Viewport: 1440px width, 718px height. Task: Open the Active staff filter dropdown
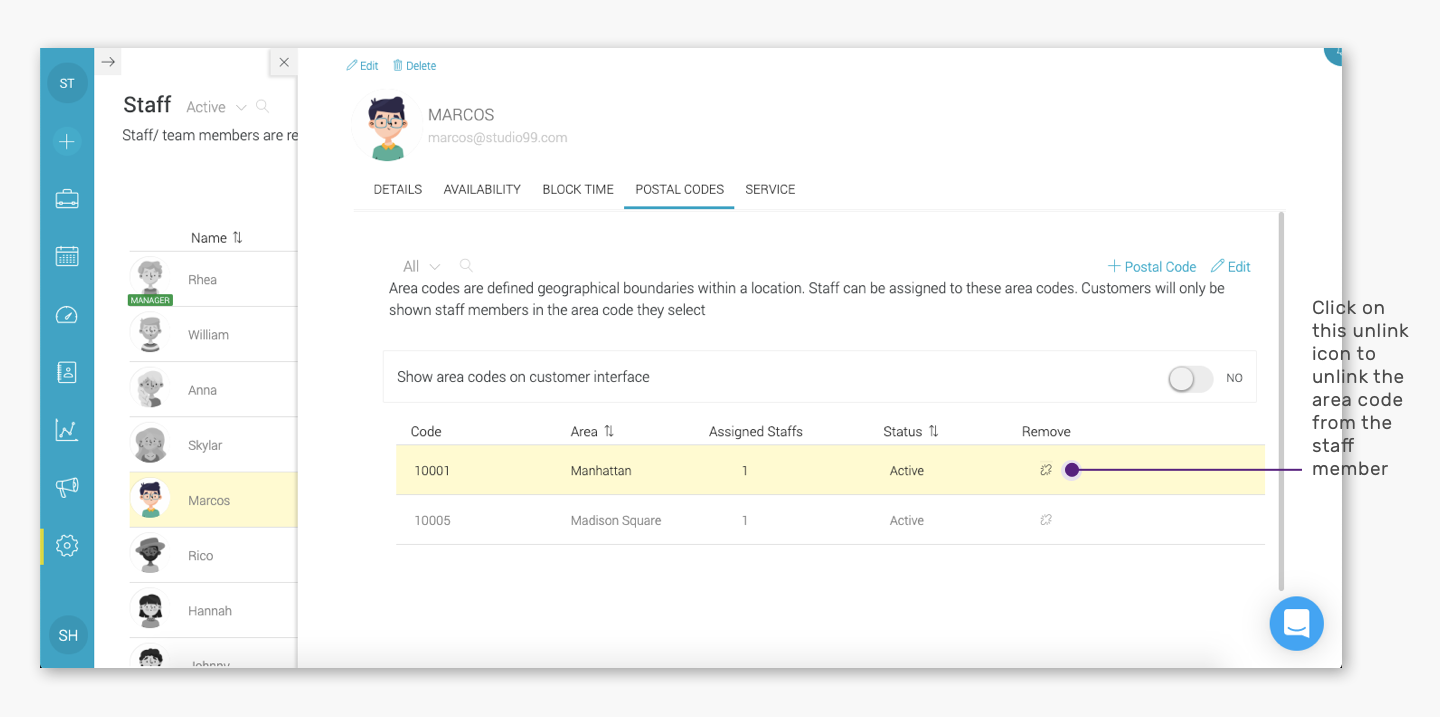tap(215, 107)
